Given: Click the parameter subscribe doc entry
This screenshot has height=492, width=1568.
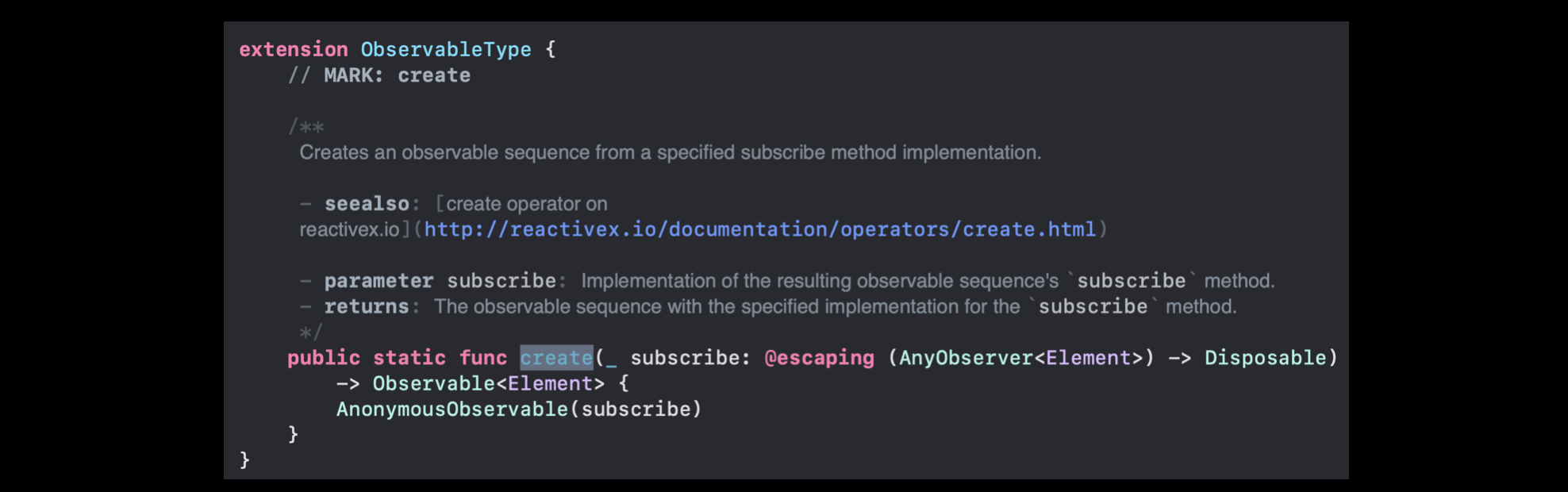Looking at the screenshot, I should pyautogui.click(x=440, y=281).
